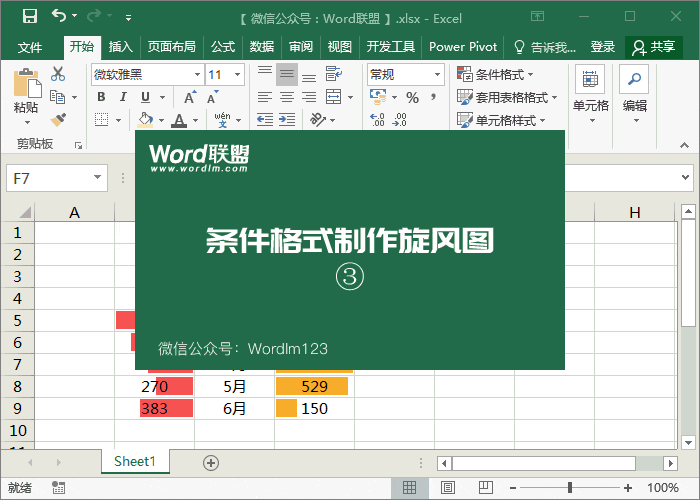Open the 单元格样式 cell styles menu
Screen dimensions: 700x500
click(501, 120)
